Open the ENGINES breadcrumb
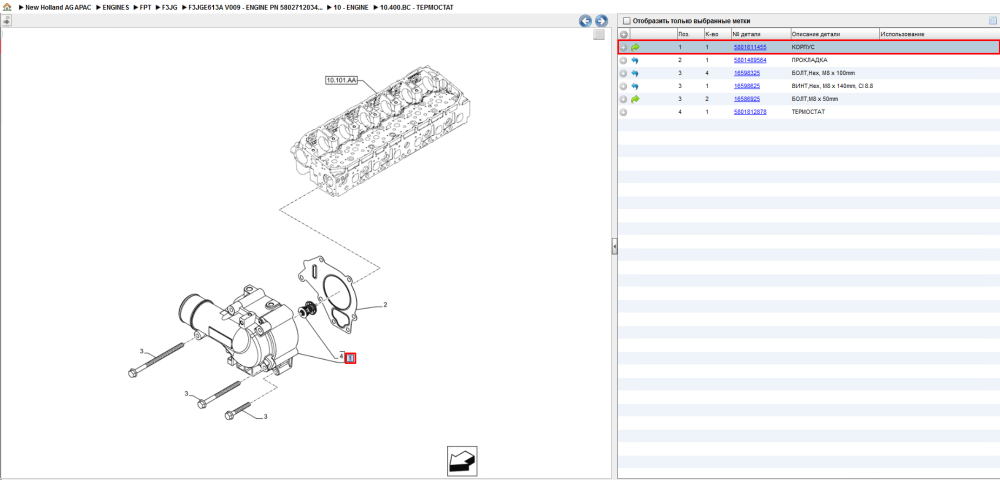 tap(115, 6)
